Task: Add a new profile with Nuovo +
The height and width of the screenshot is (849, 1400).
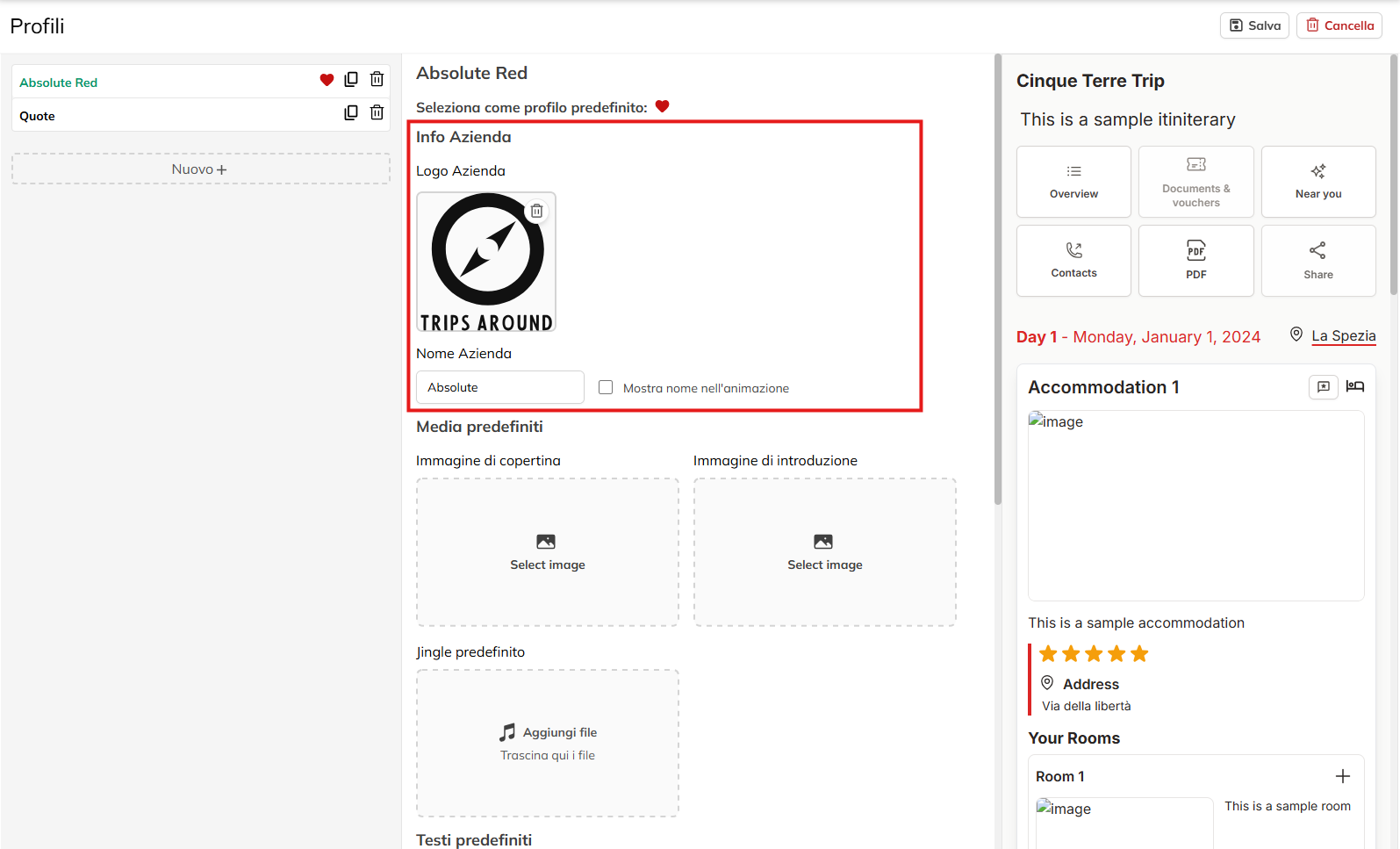Action: tap(200, 169)
